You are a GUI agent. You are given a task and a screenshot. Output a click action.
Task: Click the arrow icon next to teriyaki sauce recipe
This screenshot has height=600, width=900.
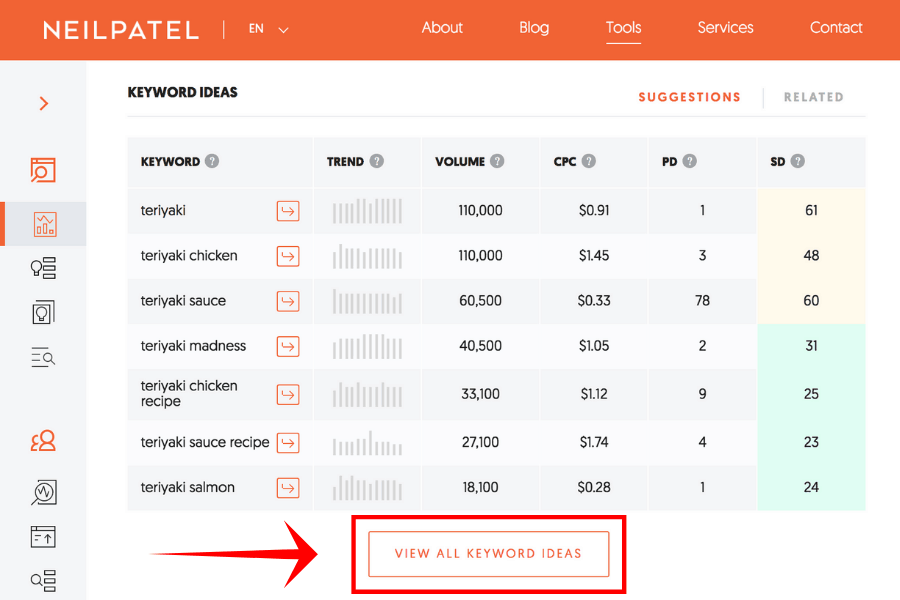pyautogui.click(x=288, y=442)
